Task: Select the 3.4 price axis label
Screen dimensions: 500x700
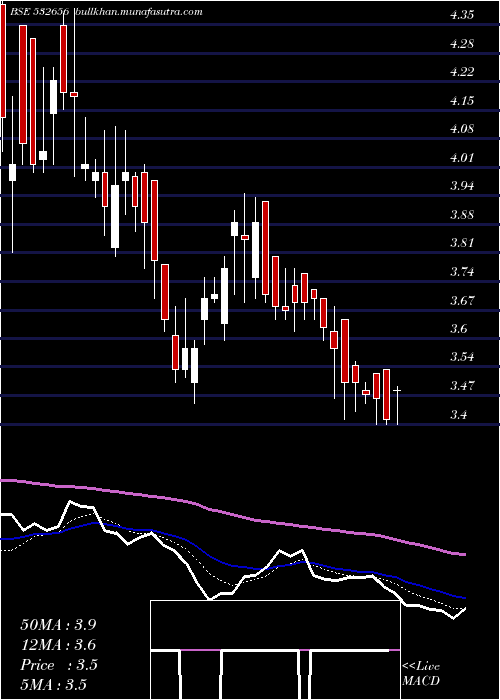Action: pyautogui.click(x=458, y=415)
